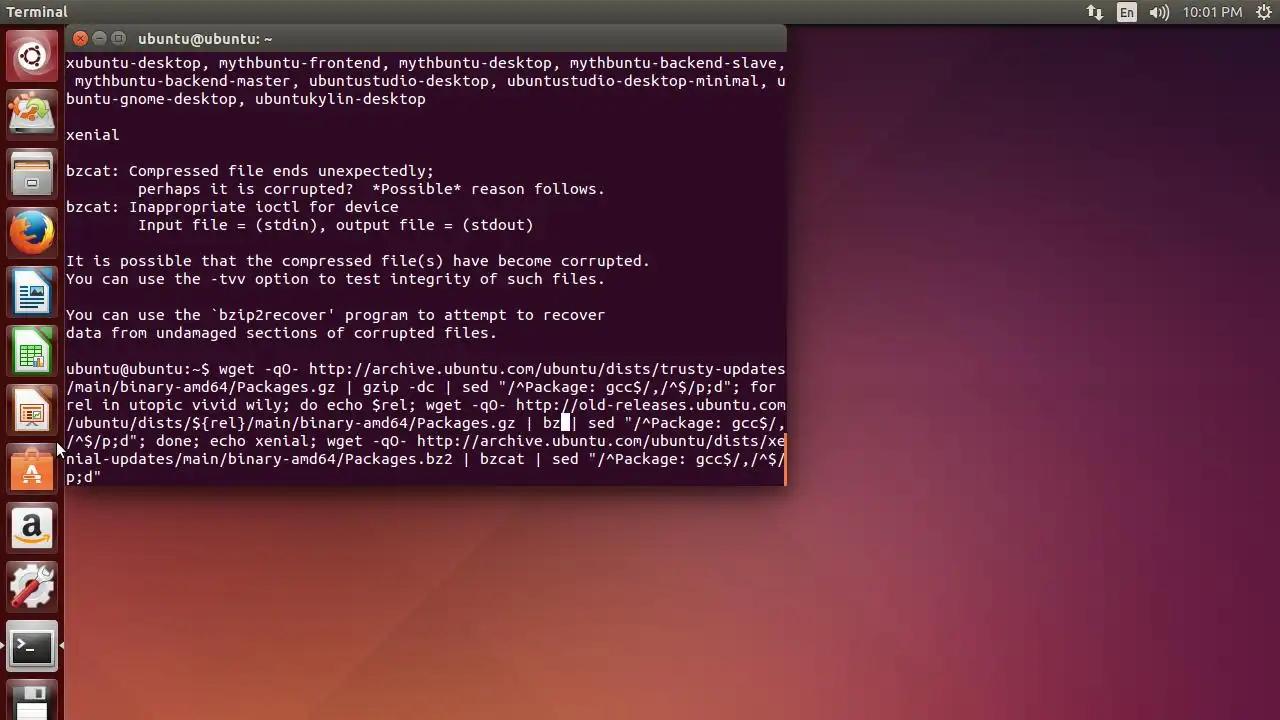1280x720 pixels.
Task: Open the Files manager from the dock
Action: point(32,174)
